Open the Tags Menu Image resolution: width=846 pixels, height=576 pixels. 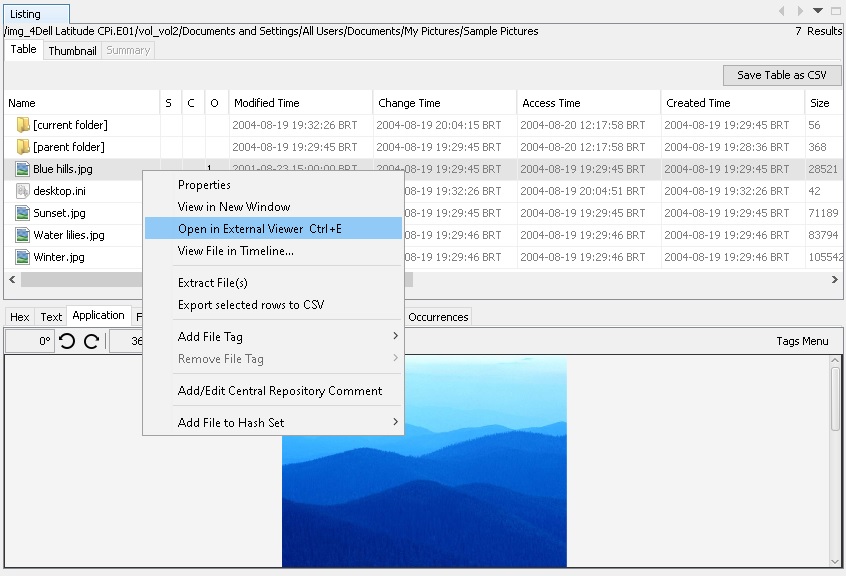pos(802,341)
